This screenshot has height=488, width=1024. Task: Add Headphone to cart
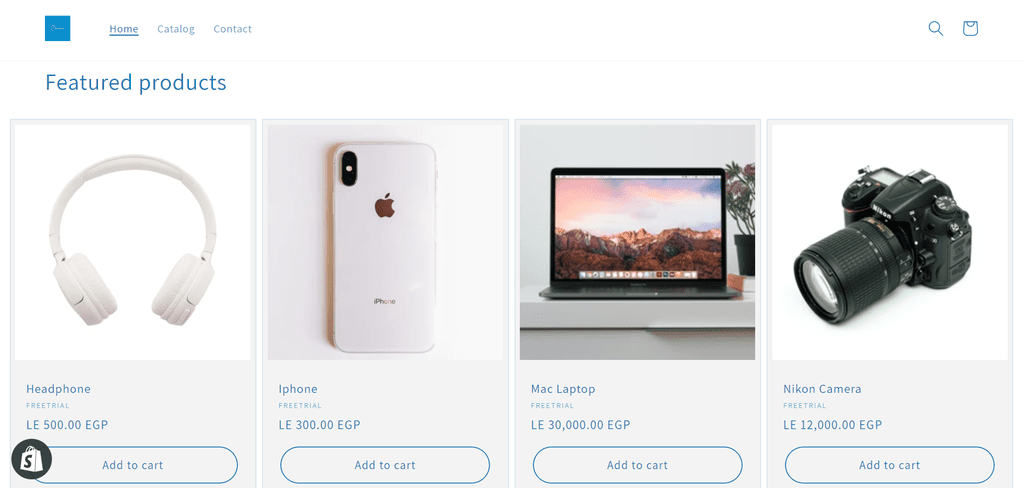click(133, 465)
